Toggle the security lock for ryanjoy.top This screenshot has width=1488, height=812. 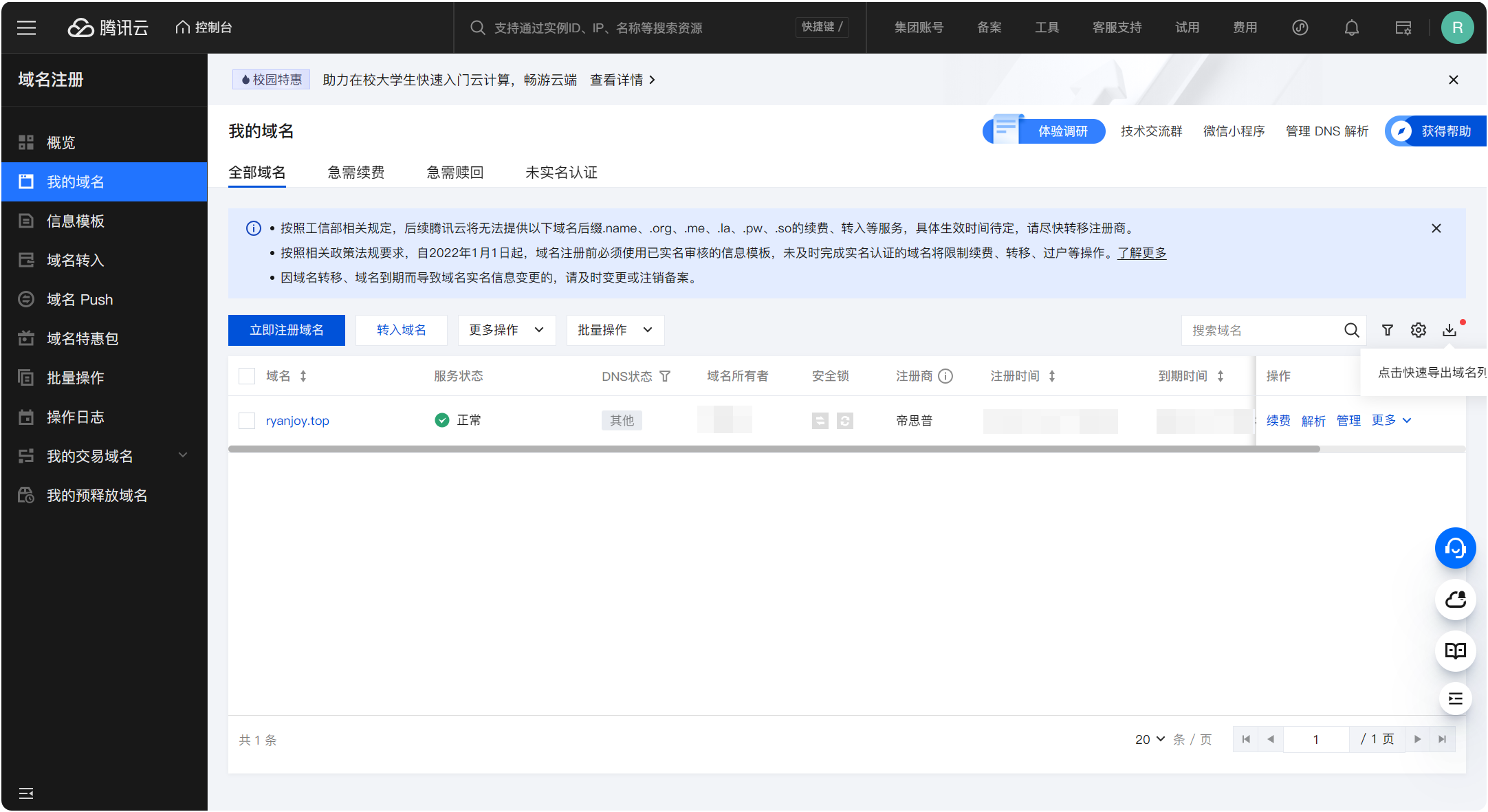[820, 420]
